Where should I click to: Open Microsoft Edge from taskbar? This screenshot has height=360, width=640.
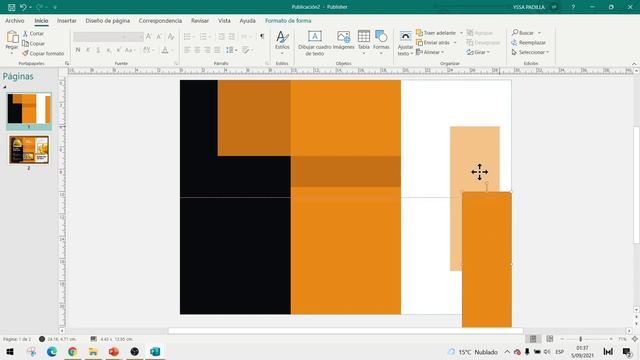[52, 351]
